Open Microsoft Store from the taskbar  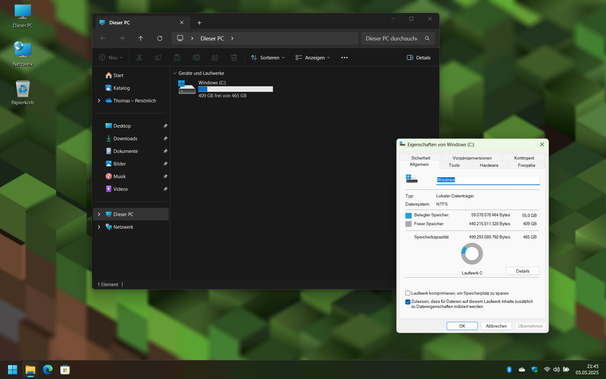[x=65, y=370]
